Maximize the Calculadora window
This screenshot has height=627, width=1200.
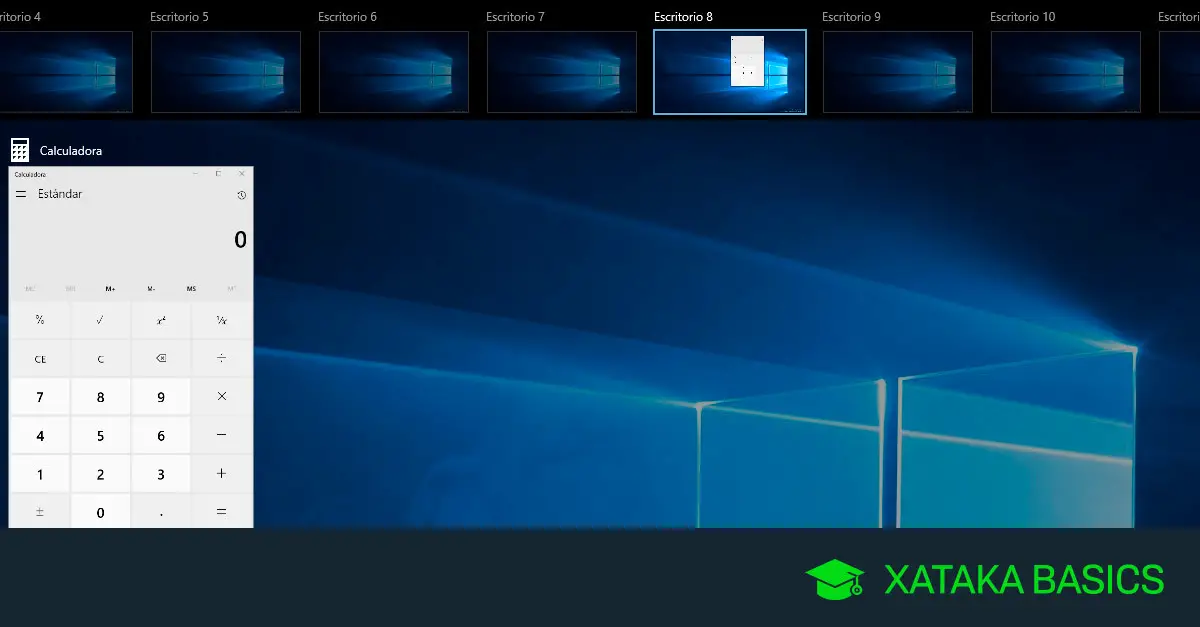point(219,174)
